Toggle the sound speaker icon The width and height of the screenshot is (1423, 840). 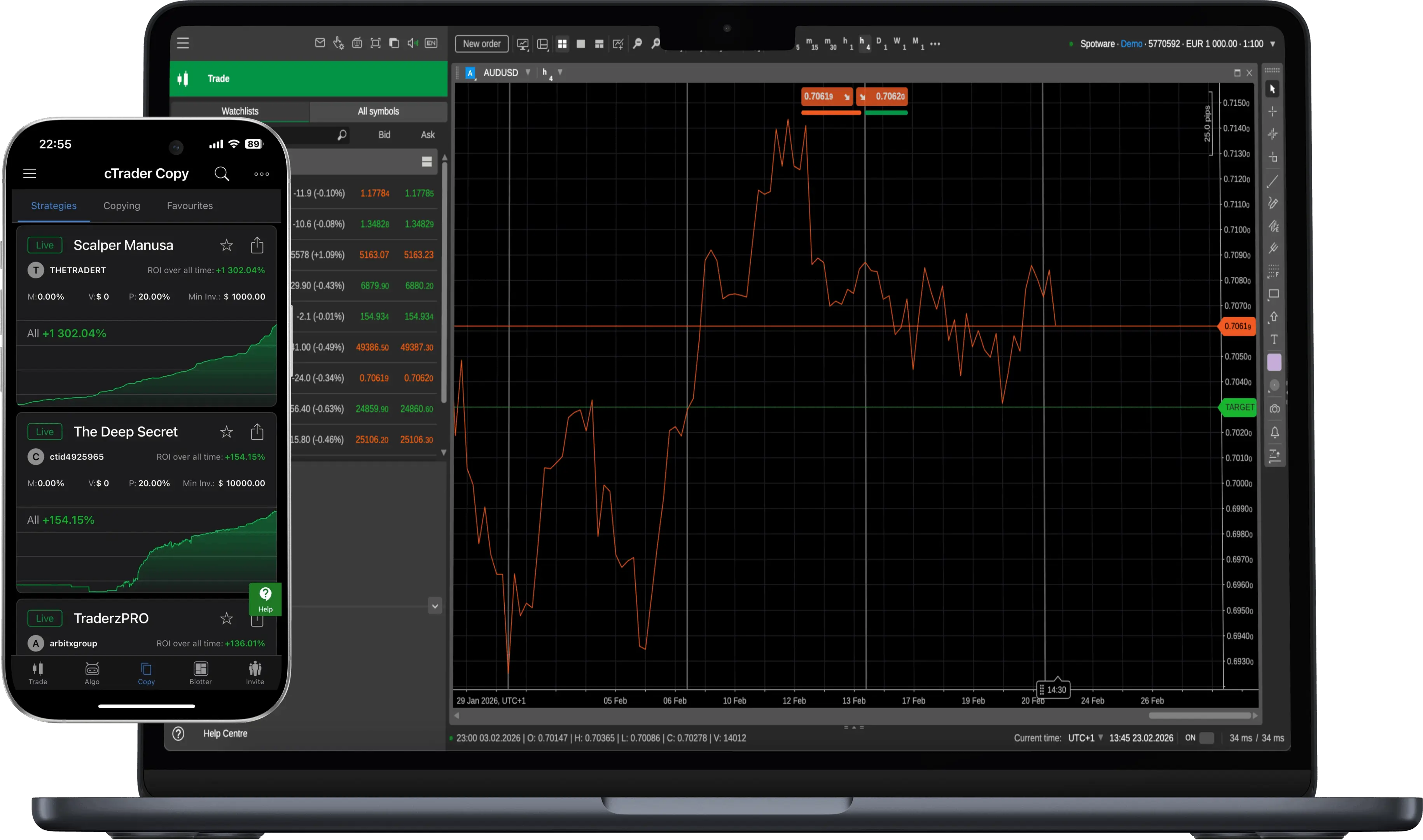click(x=413, y=43)
